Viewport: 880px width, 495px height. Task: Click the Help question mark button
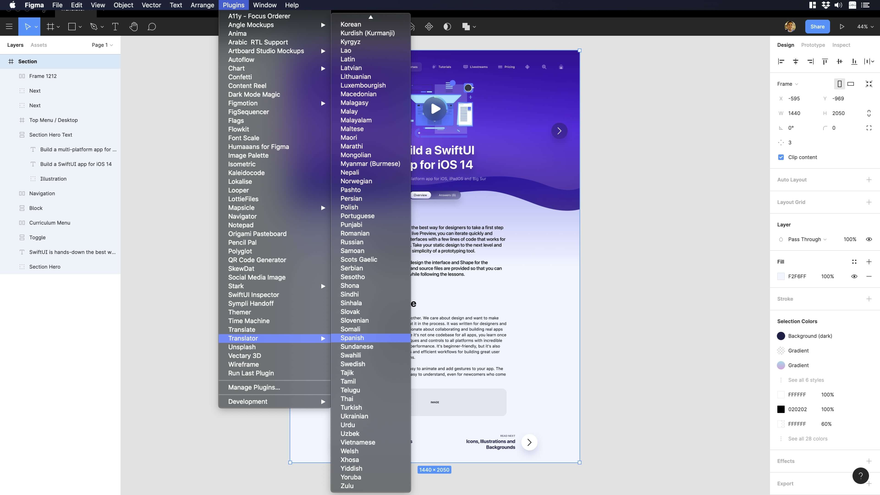[x=860, y=475]
